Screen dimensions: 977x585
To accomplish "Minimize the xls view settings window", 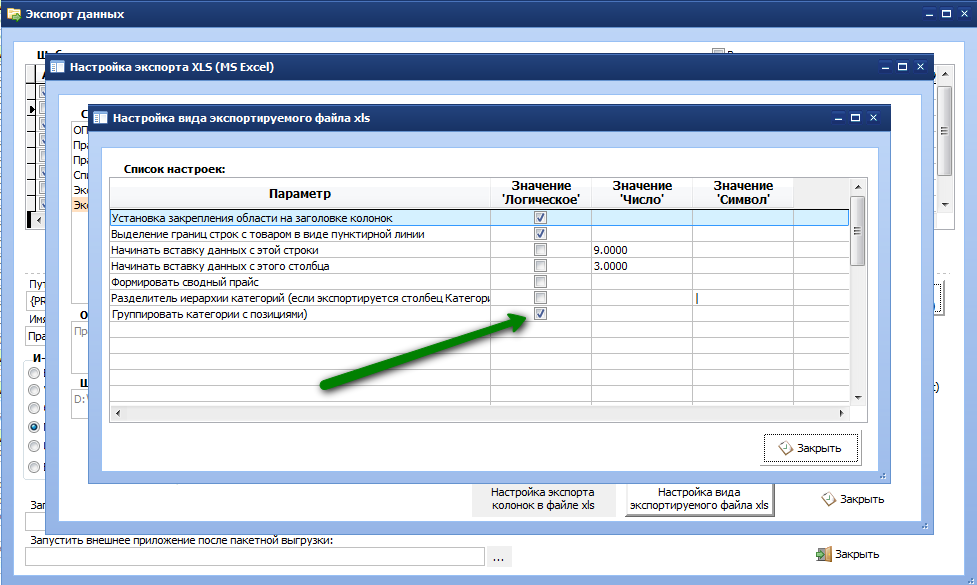I will coord(838,117).
